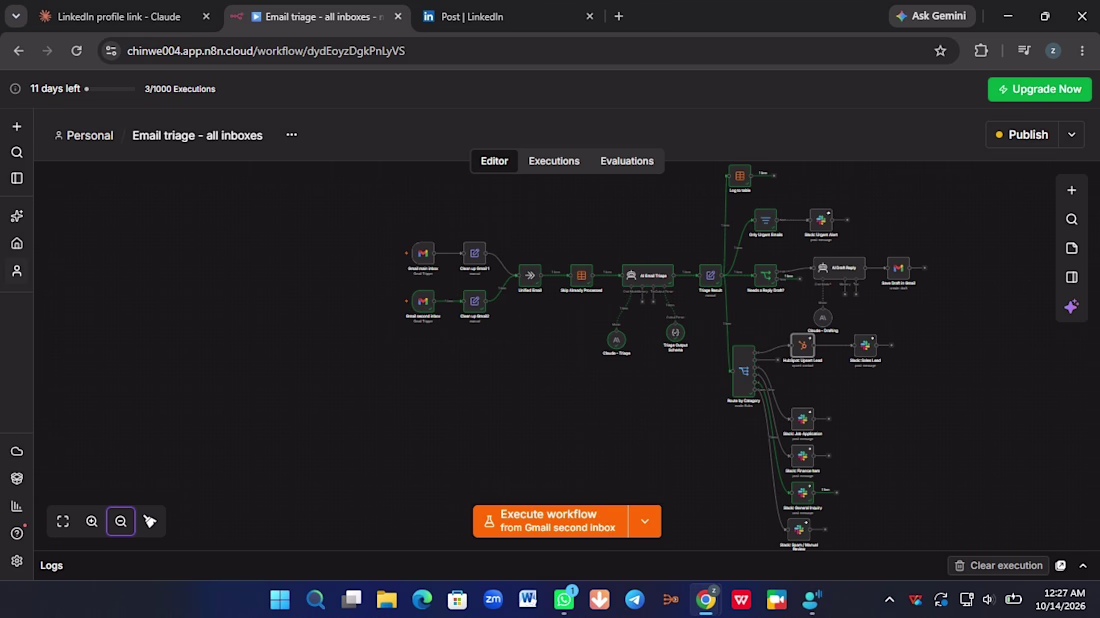Click the Publish button
Image resolution: width=1100 pixels, height=618 pixels.
pyautogui.click(x=1022, y=135)
